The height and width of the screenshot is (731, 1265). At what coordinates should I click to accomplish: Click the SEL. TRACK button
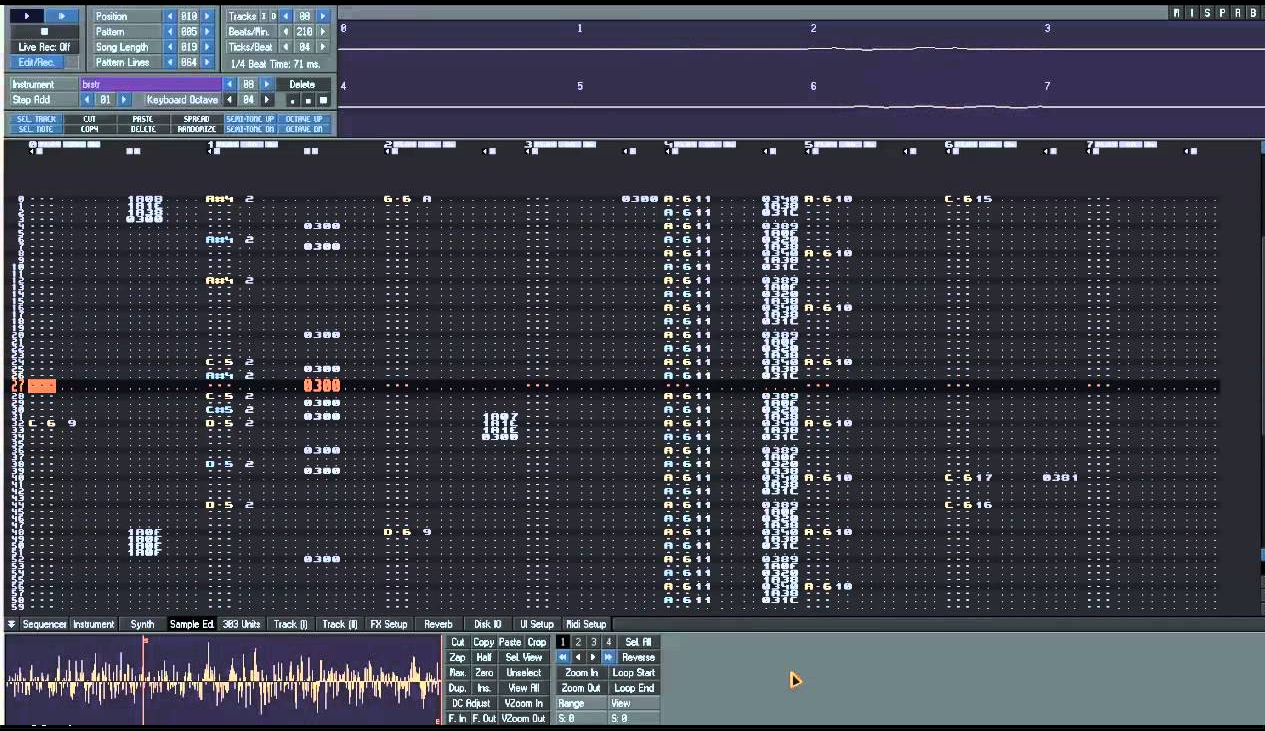(36, 119)
